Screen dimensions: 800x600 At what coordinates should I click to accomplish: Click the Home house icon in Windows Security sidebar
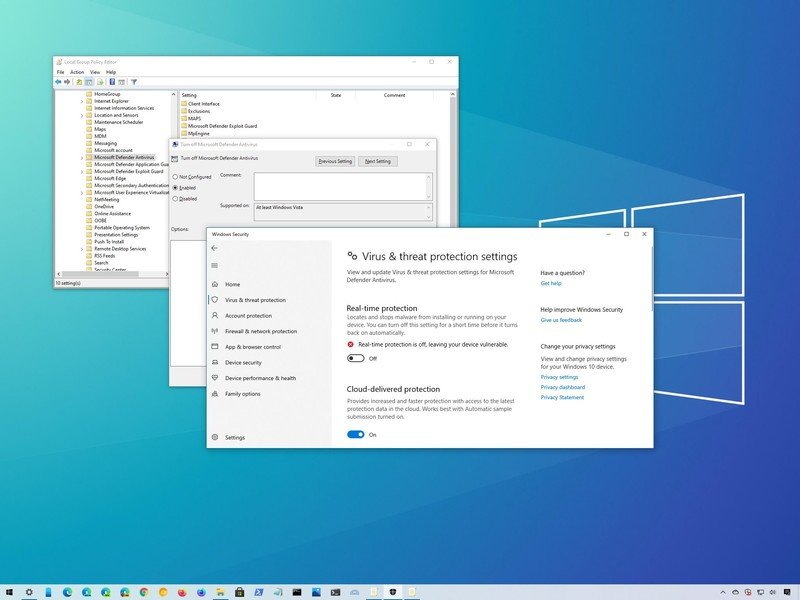215,284
